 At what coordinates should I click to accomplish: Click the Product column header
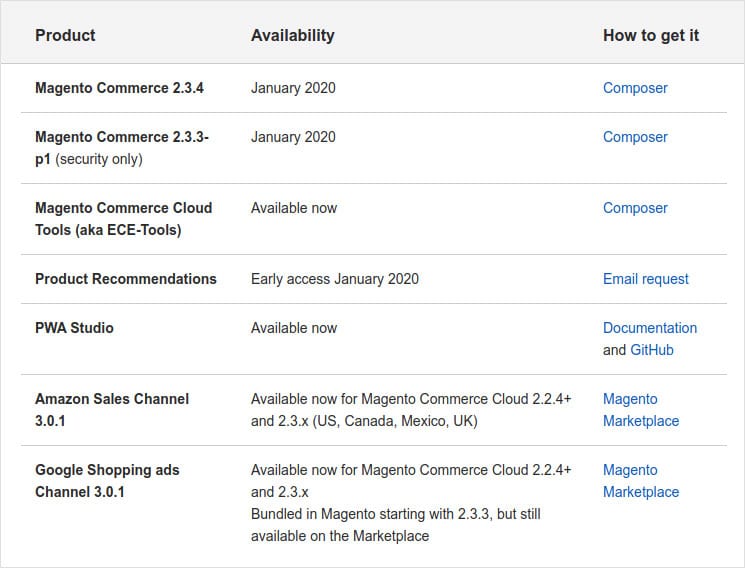(x=65, y=35)
